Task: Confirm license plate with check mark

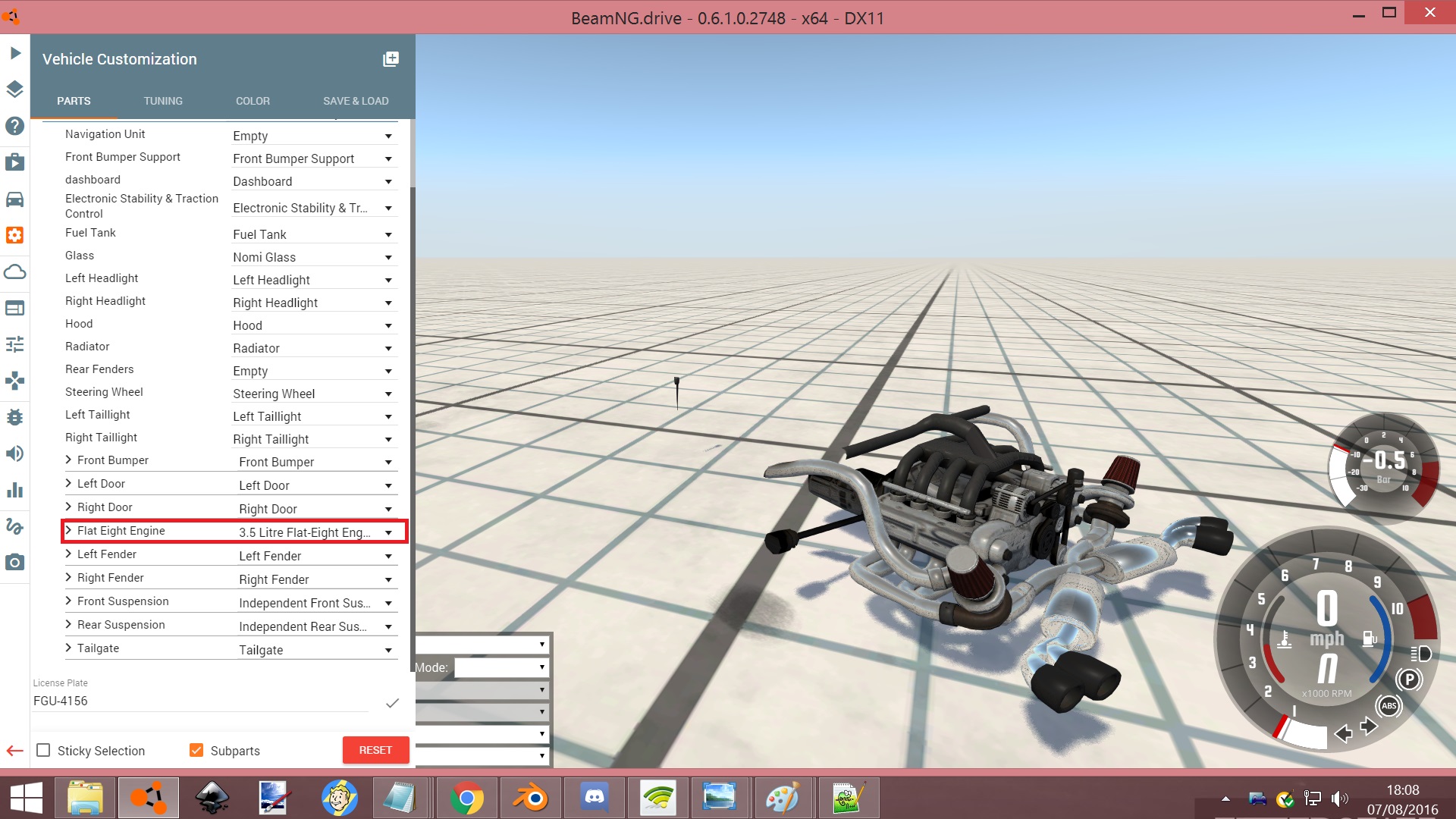Action: (392, 703)
